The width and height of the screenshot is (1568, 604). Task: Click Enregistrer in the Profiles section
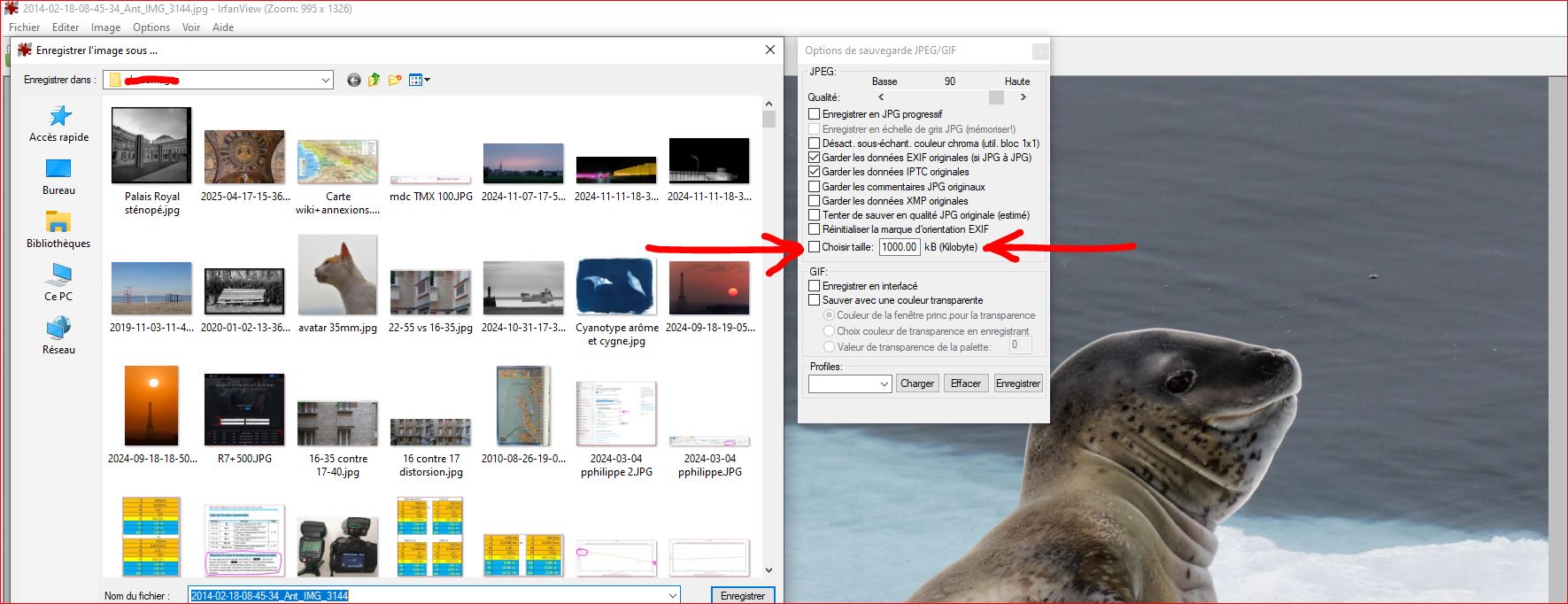click(x=1018, y=383)
